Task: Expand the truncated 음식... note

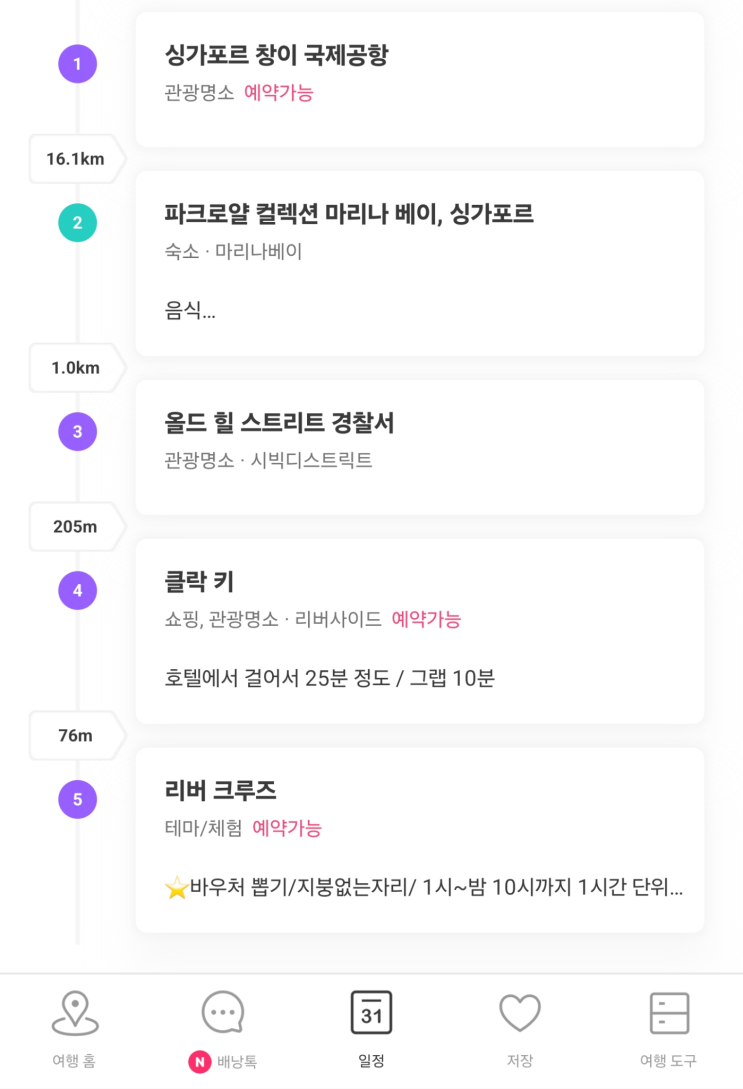Action: point(190,310)
